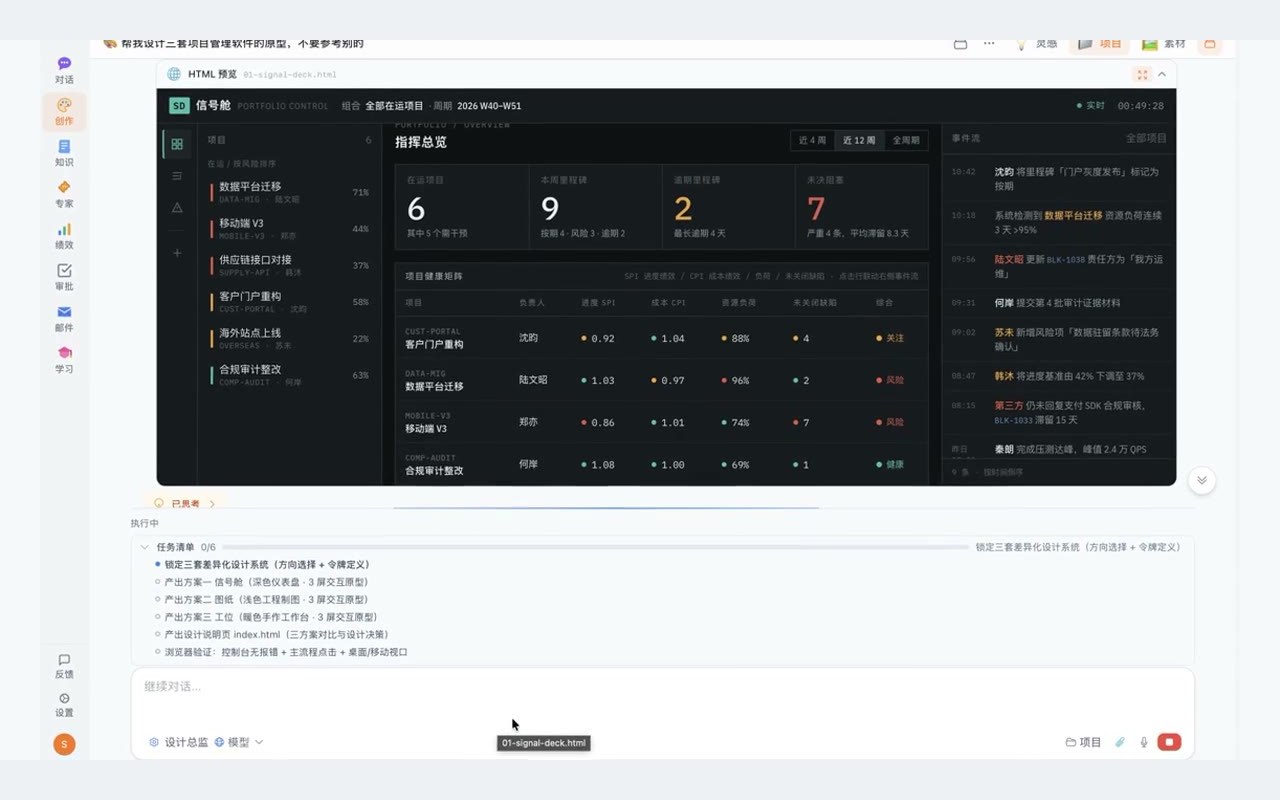
Task: Open the 创作 creation section in sidebar
Action: point(64,112)
